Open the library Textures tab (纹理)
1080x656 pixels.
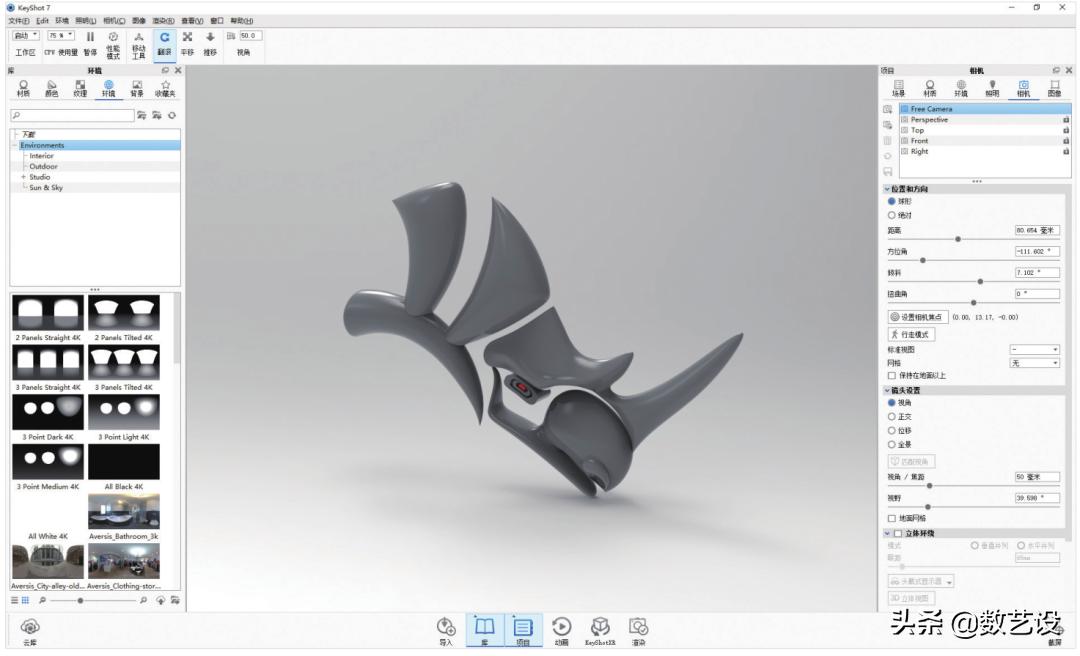[80, 88]
